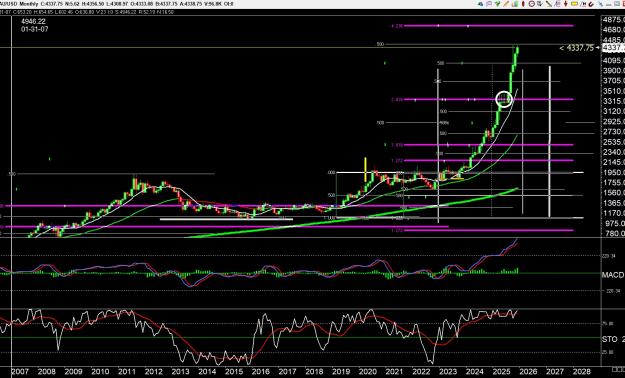Click the M-shaped measure tool icon
The height and width of the screenshot is (378, 625).
584,4
